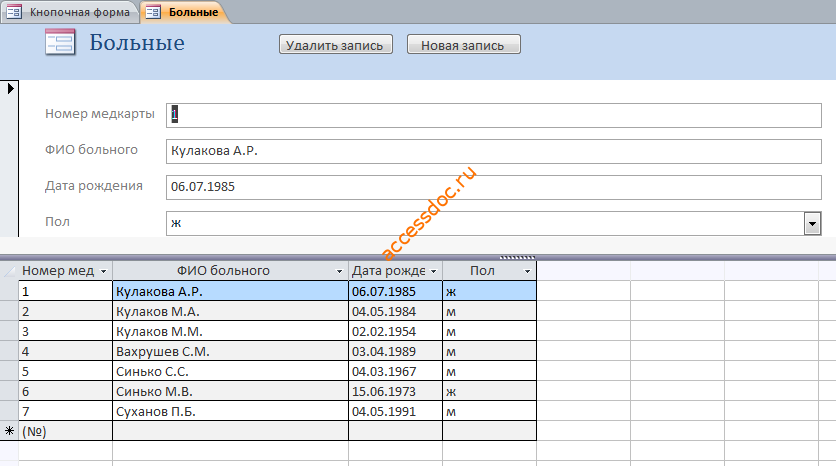Viewport: 836px width, 466px height.
Task: Click the Номер мед cell with value 4
Action: [66, 351]
